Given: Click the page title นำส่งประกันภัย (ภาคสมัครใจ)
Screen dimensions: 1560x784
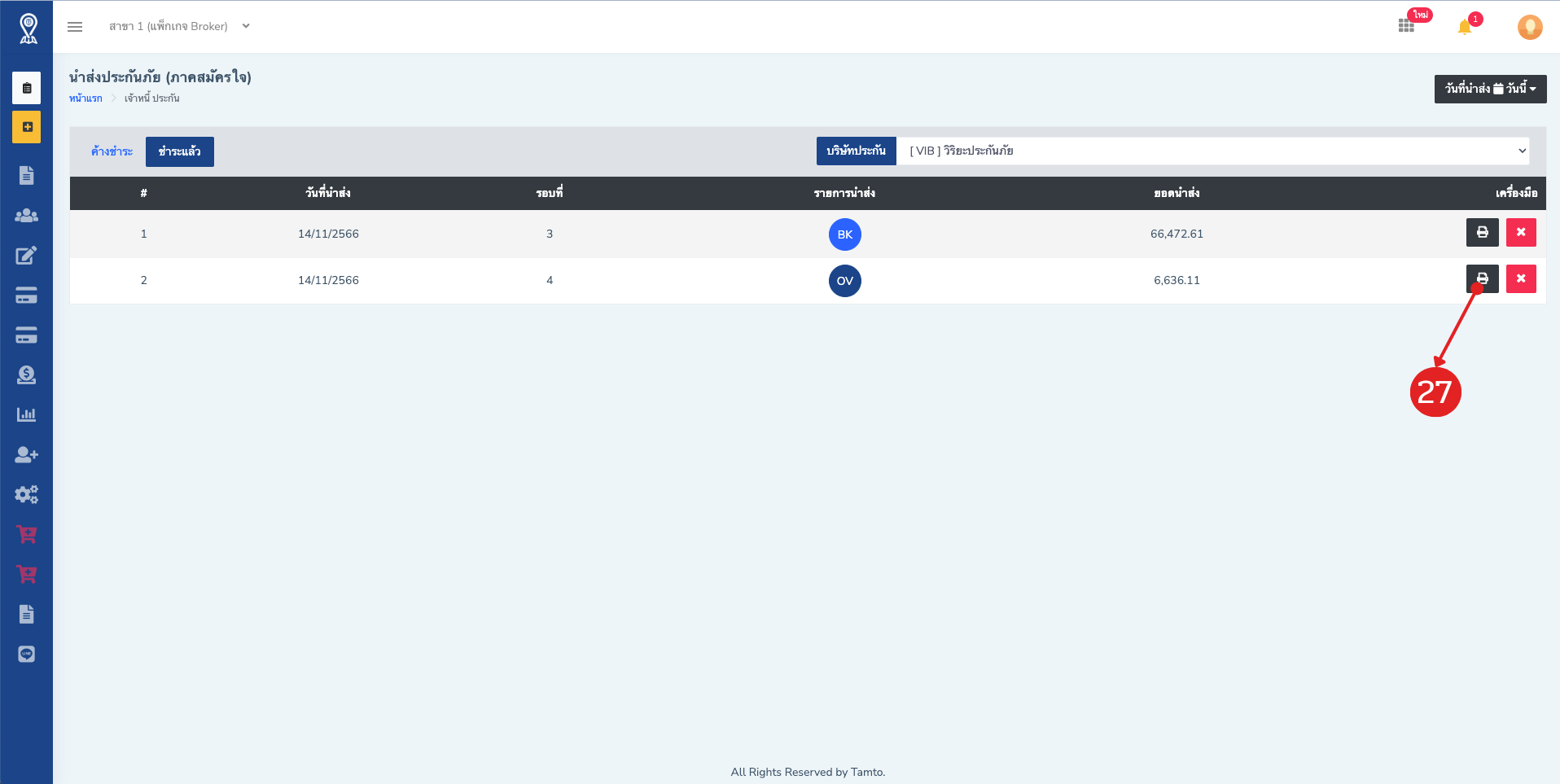Looking at the screenshot, I should point(160,77).
